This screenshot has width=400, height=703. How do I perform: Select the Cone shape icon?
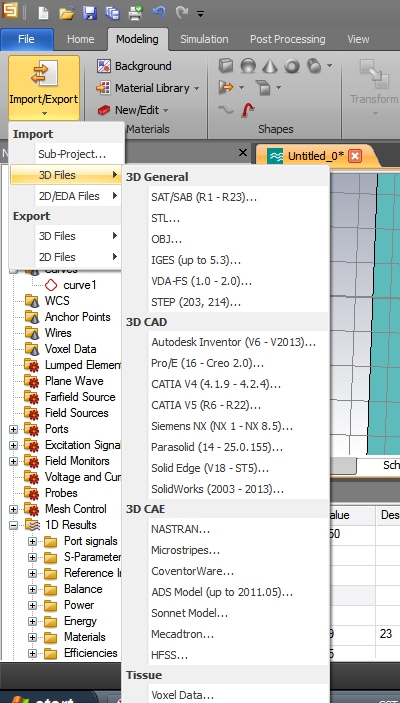pyautogui.click(x=270, y=66)
